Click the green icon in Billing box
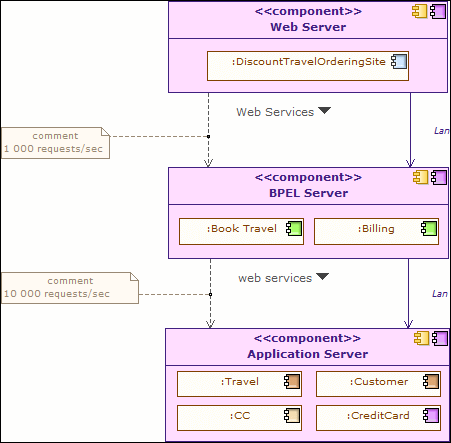 429,228
